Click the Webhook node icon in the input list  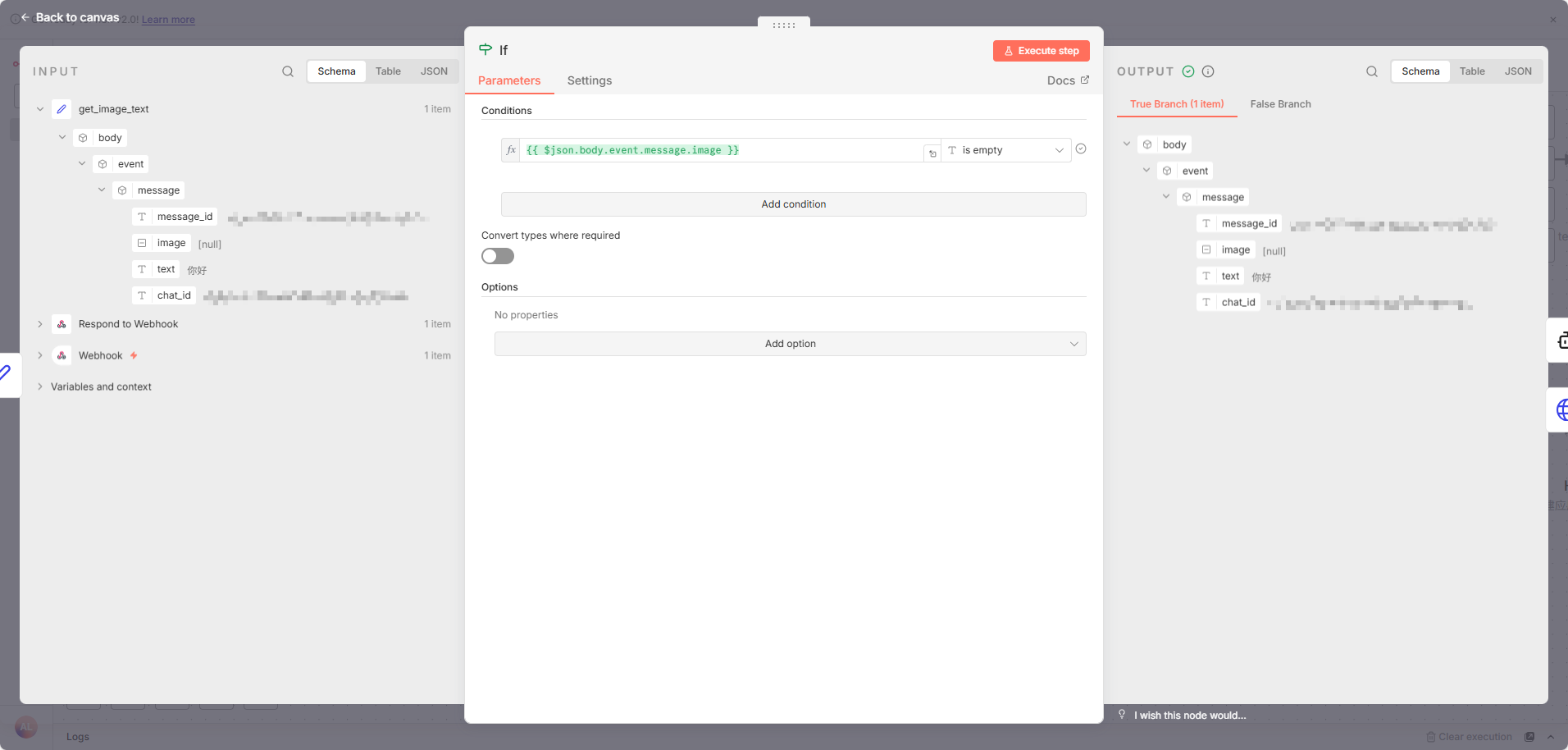tap(62, 355)
